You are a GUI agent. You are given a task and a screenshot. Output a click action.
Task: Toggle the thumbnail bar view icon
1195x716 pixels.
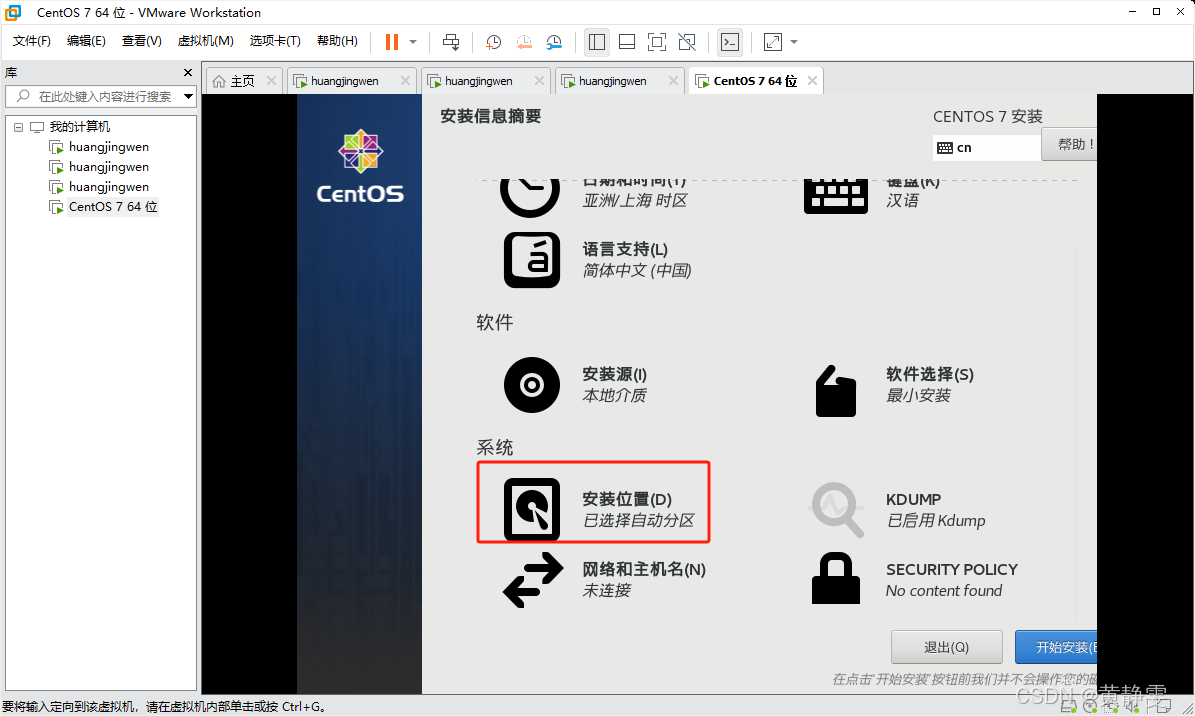[x=626, y=42]
